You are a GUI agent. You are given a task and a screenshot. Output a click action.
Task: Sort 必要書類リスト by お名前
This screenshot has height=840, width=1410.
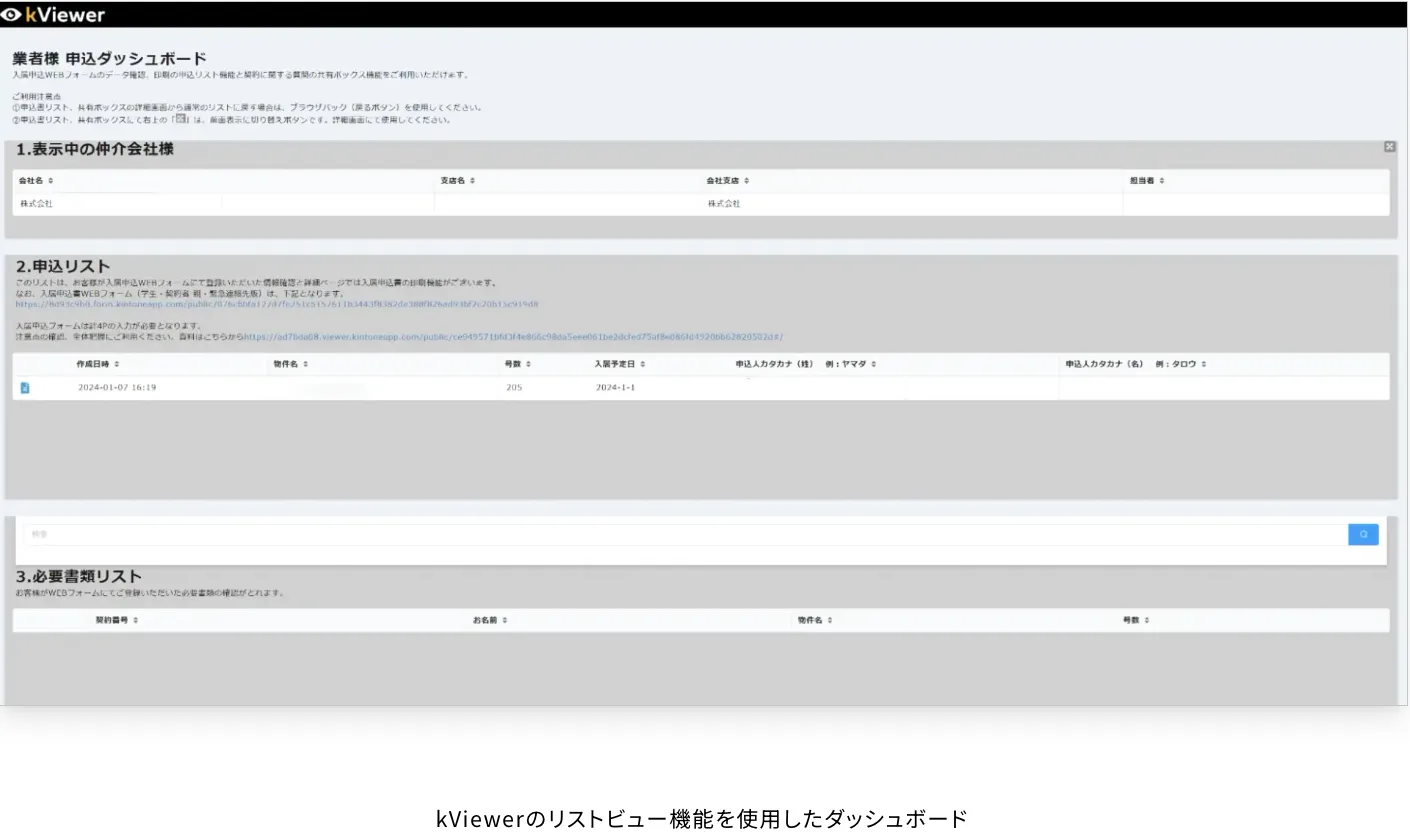point(490,620)
